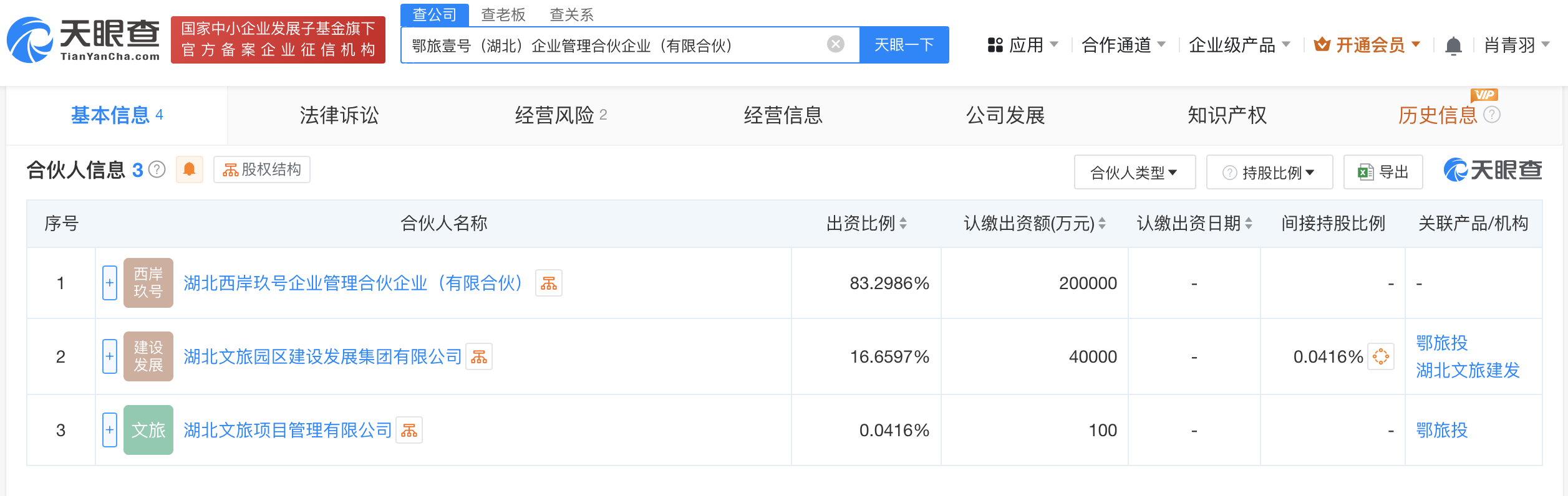
Task: Clear the search box with the X icon
Action: (836, 44)
